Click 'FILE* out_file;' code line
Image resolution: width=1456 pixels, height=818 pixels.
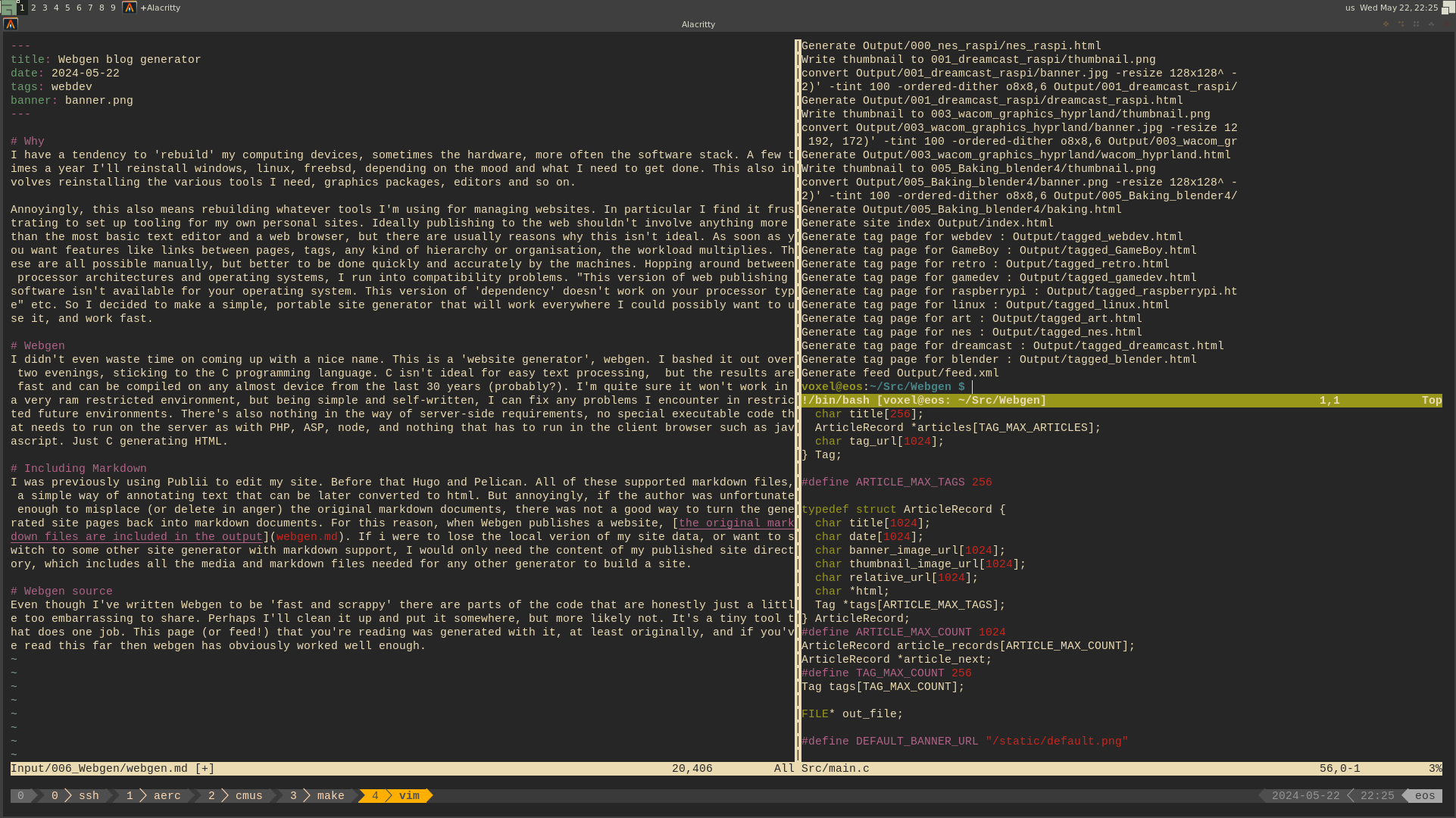852,714
